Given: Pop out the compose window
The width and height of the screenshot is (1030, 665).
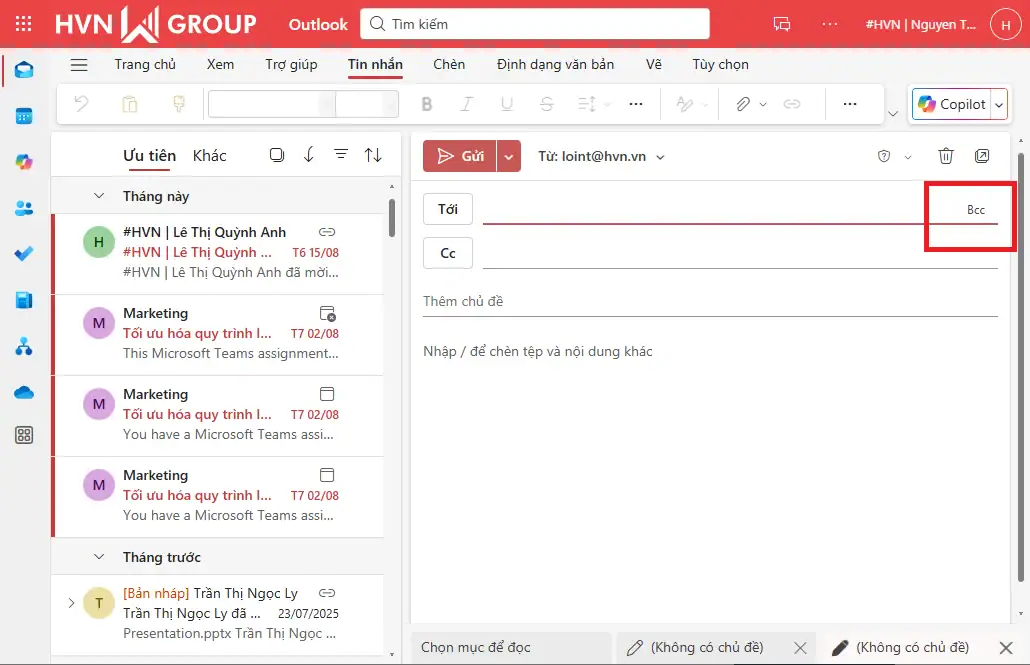Looking at the screenshot, I should [x=982, y=156].
